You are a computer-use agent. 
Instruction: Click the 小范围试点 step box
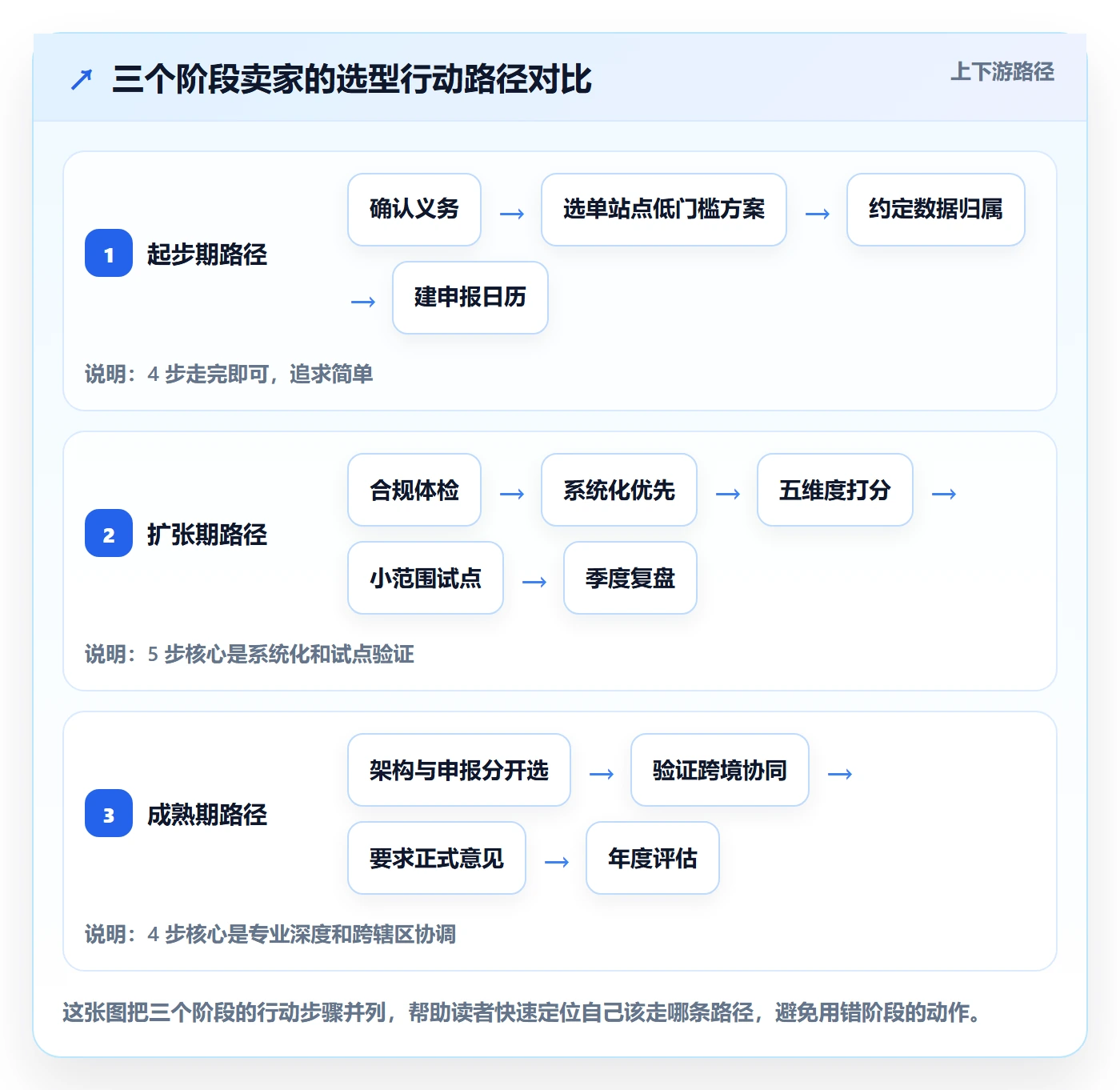point(426,578)
